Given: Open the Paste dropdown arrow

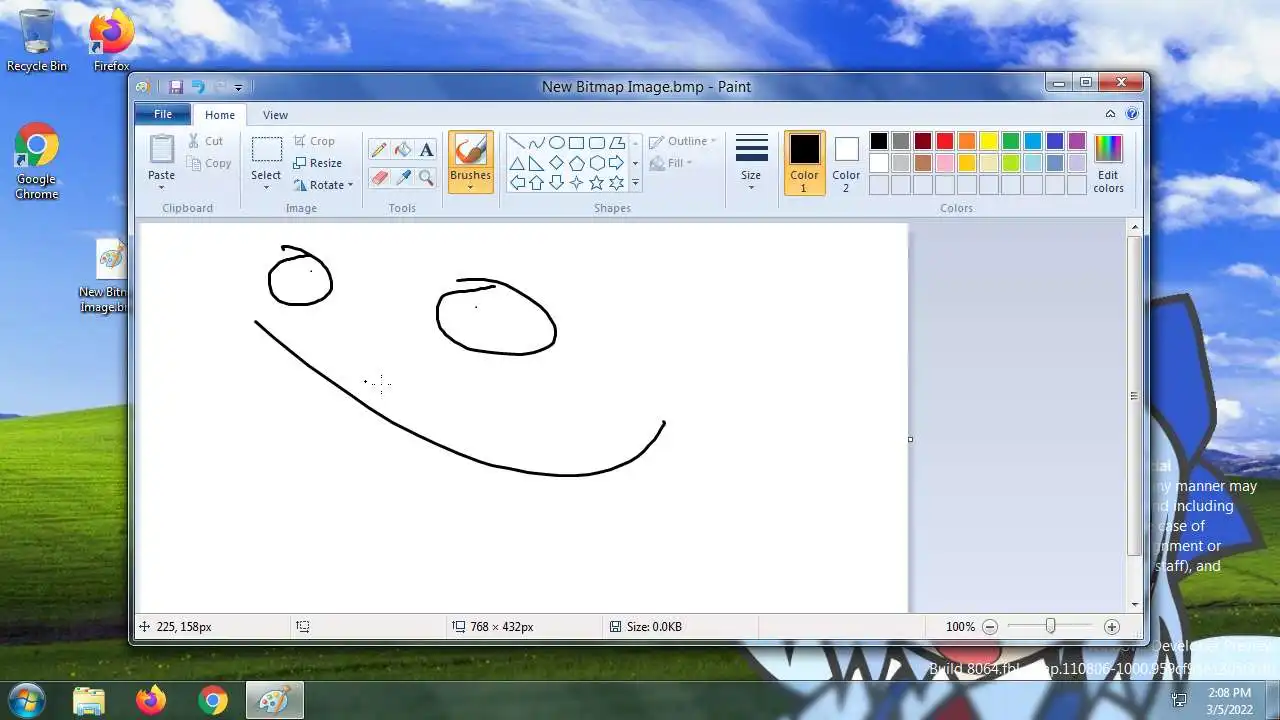Looking at the screenshot, I should (x=162, y=187).
